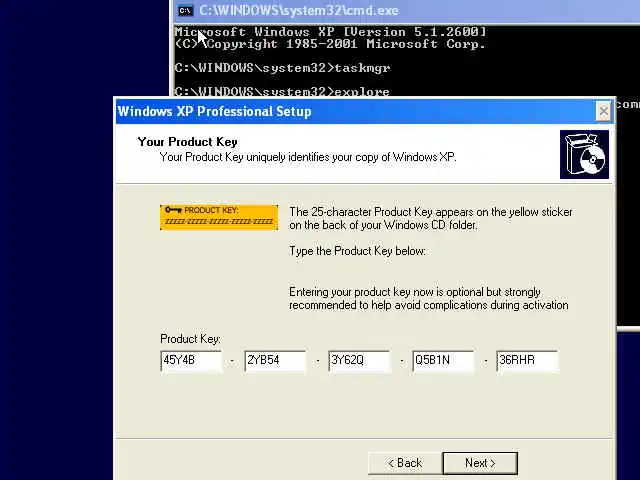This screenshot has height=480, width=640.
Task: Click the '25-character Product Key appears' description
Action: [431, 218]
